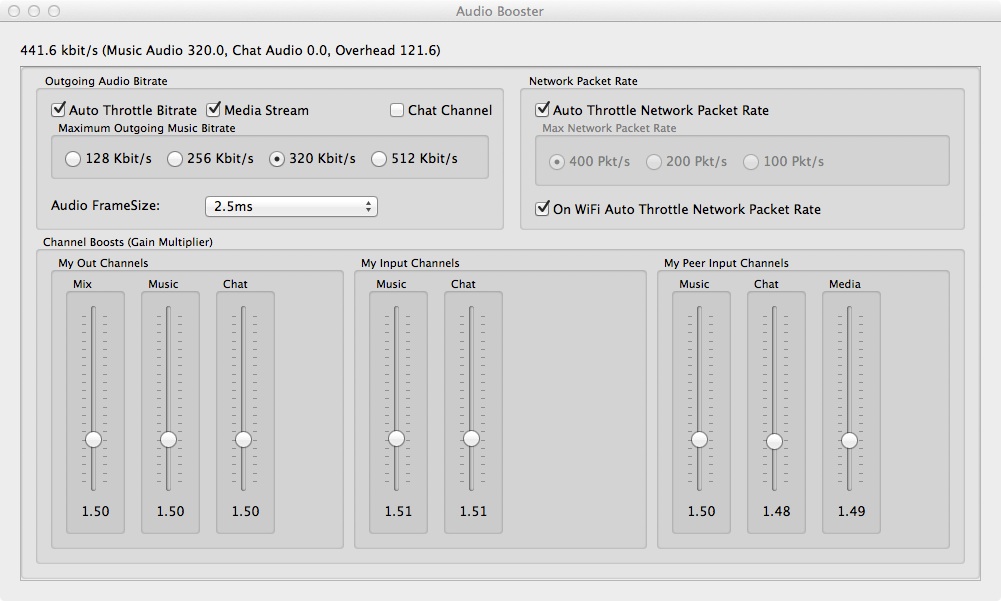
Task: Select the 512 Kbit/s maximum bitrate
Action: coord(379,159)
